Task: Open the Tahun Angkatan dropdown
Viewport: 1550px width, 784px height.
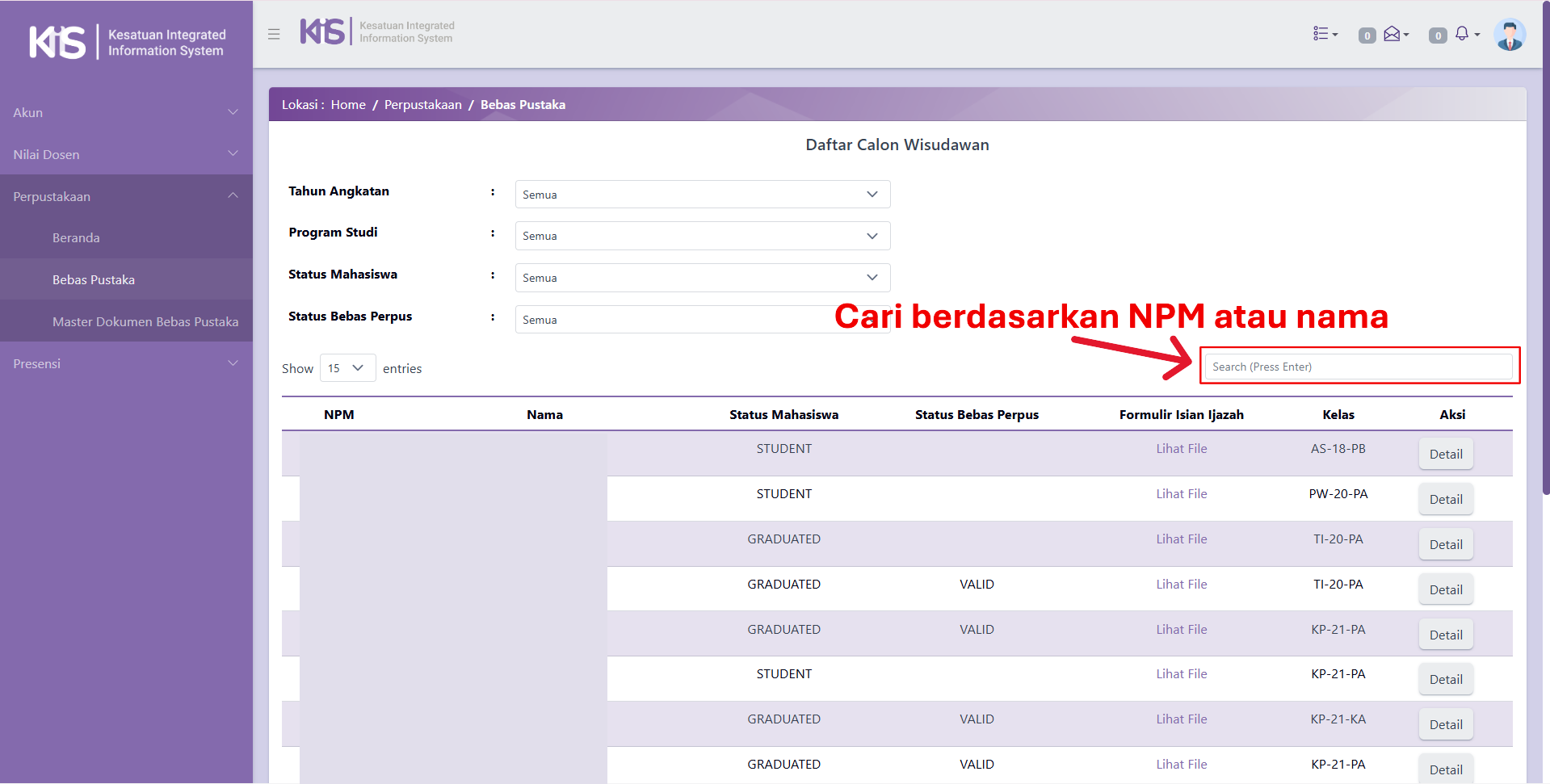Action: pos(702,195)
